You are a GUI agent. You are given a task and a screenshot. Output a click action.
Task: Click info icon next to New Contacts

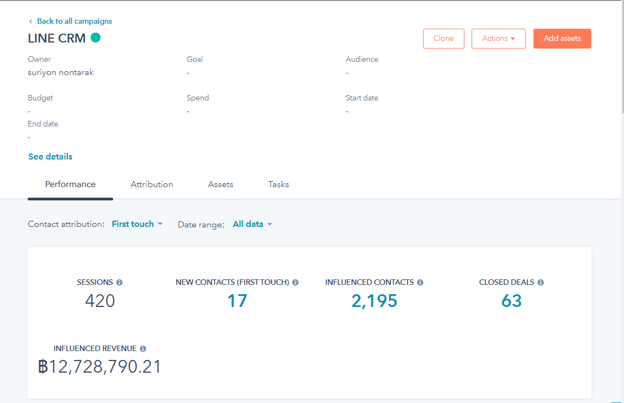click(x=296, y=283)
